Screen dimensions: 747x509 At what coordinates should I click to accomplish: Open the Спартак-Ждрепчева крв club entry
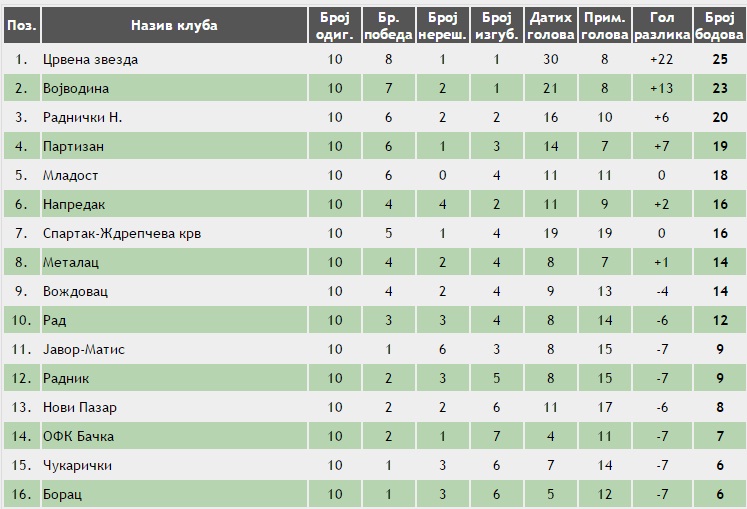tap(122, 233)
